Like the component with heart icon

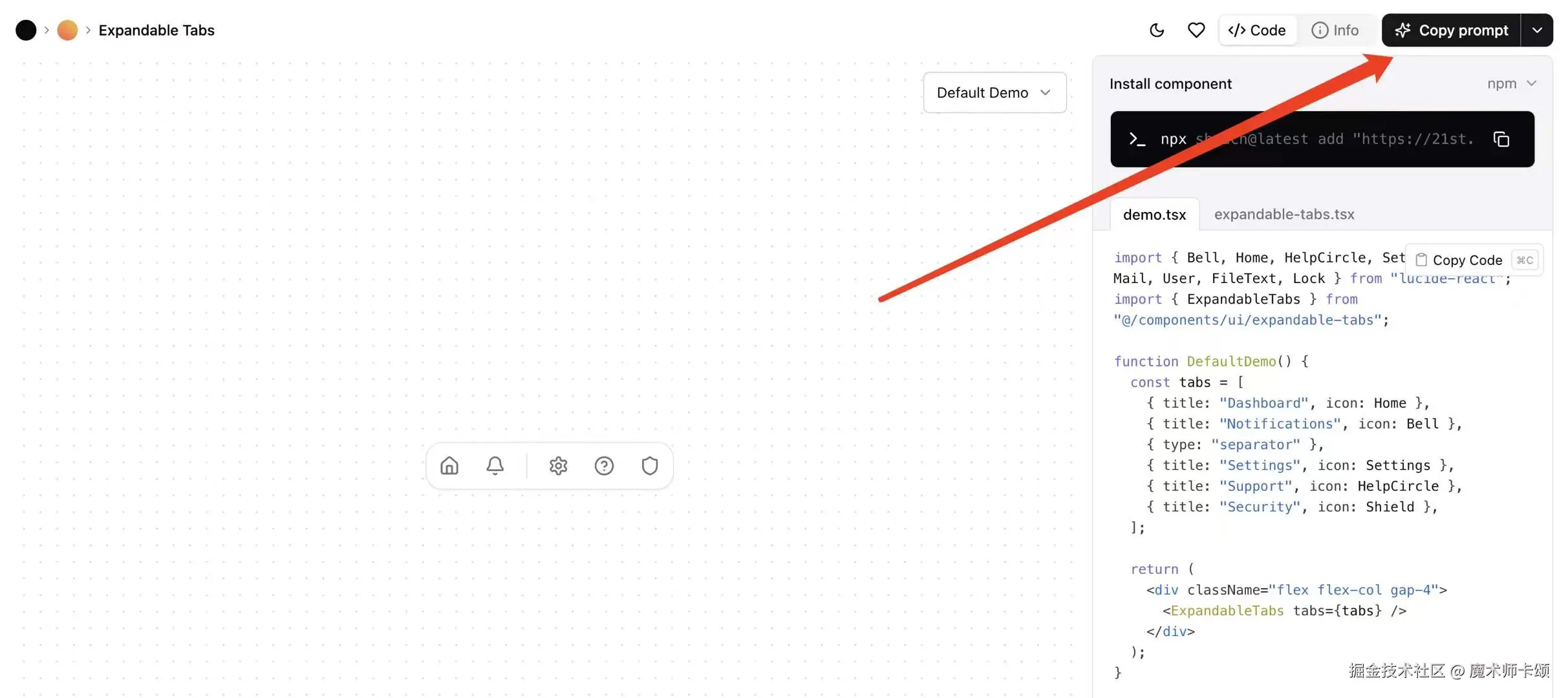pos(1196,30)
